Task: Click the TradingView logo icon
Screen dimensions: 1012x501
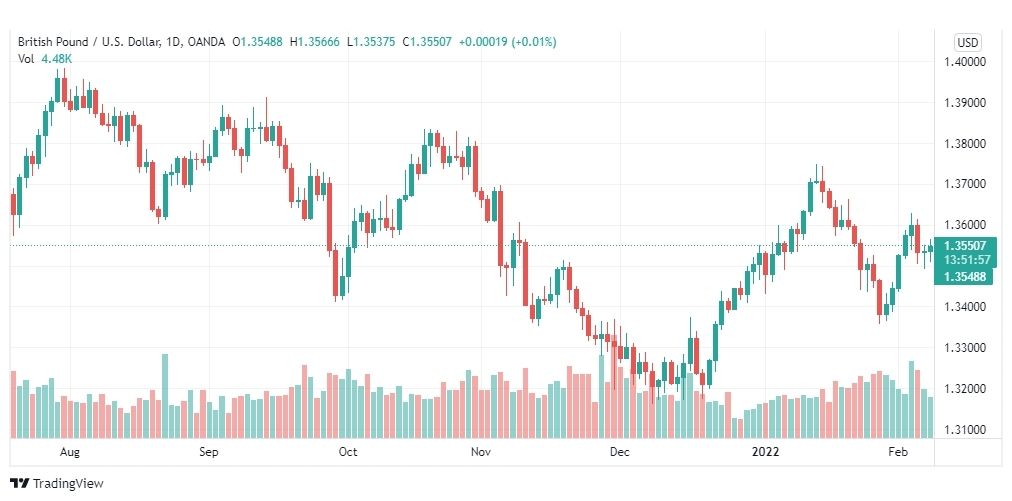Action: point(20,484)
